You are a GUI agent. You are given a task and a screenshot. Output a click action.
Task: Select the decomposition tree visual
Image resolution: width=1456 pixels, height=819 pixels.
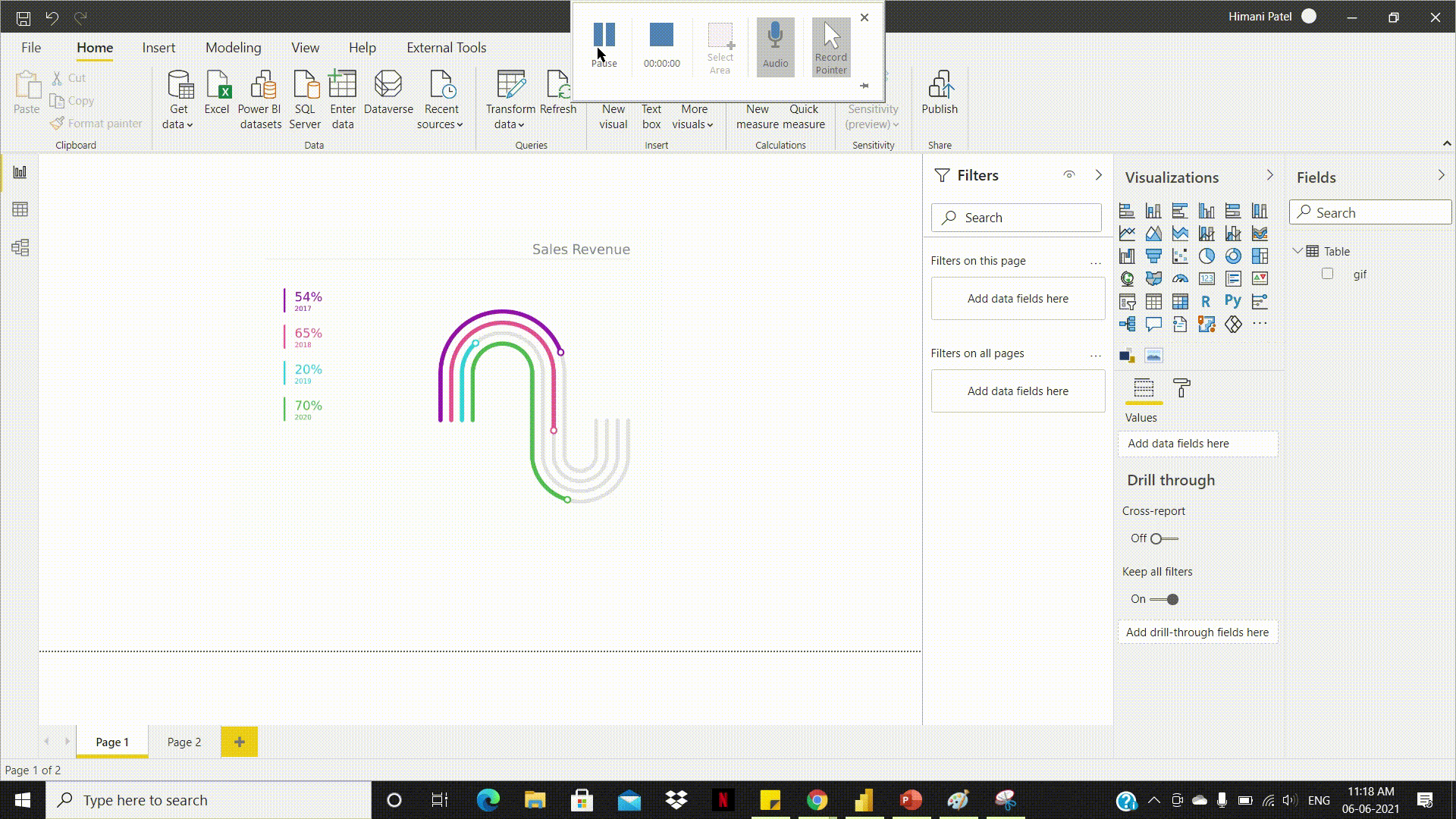[1127, 325]
